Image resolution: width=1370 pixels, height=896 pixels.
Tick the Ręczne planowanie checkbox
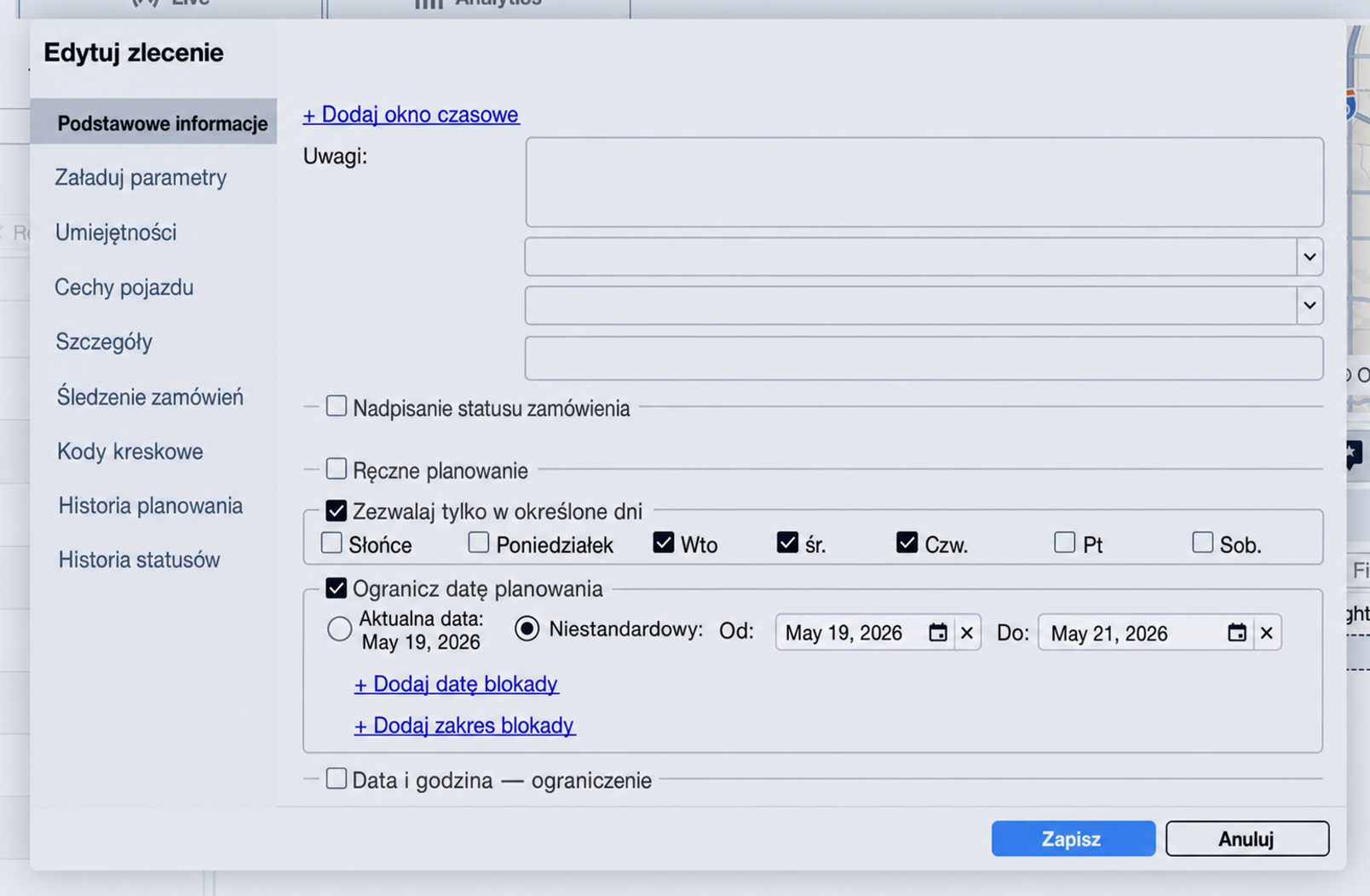click(x=337, y=468)
